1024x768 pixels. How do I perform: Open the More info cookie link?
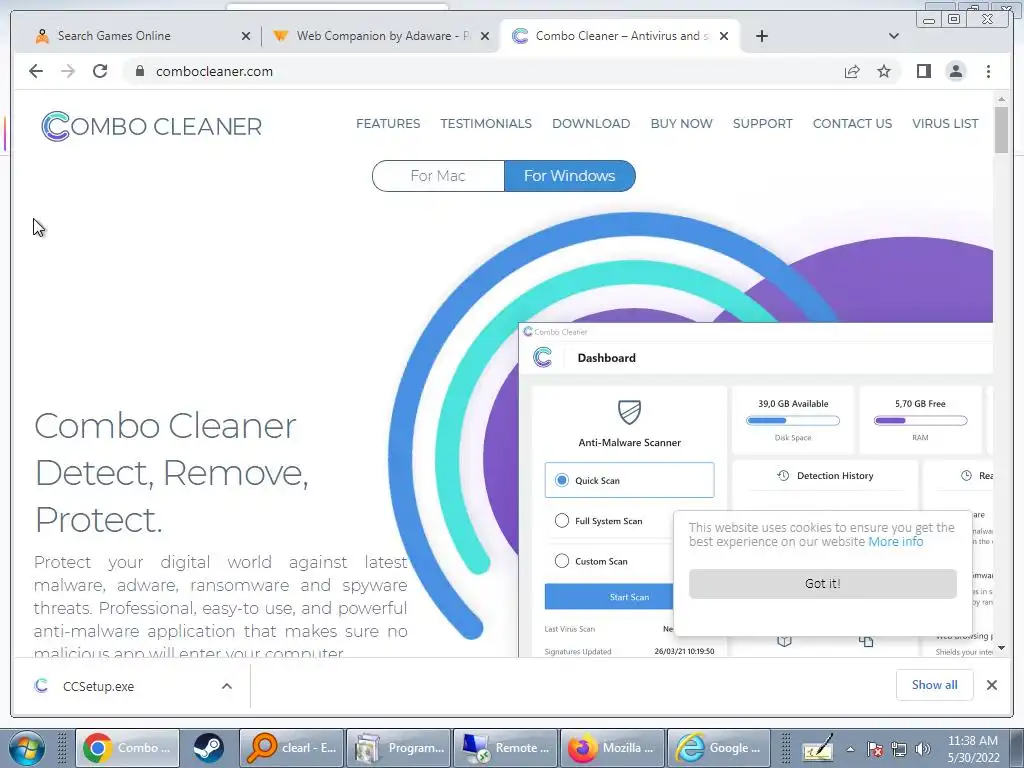tap(895, 541)
